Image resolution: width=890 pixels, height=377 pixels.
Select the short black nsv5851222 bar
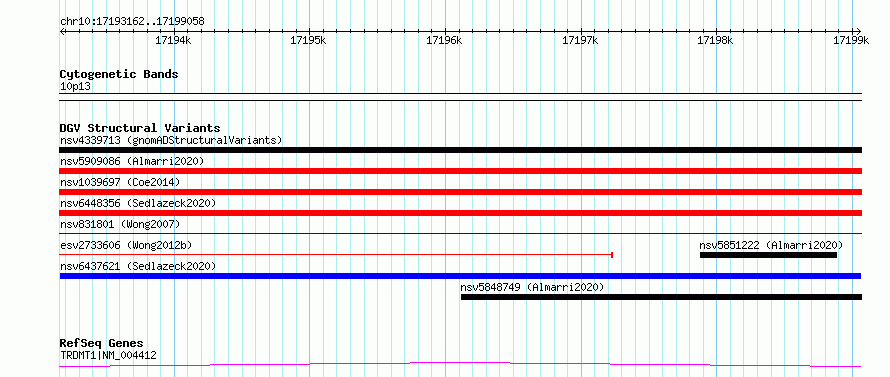click(x=768, y=255)
